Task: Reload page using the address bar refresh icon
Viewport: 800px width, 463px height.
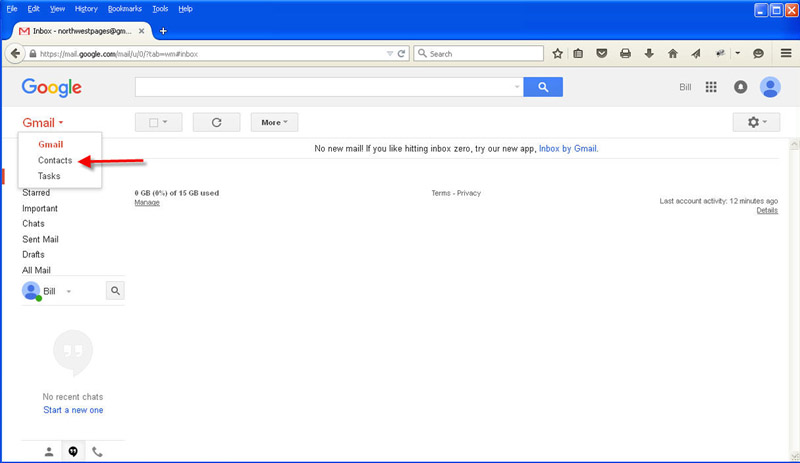Action: (x=402, y=54)
